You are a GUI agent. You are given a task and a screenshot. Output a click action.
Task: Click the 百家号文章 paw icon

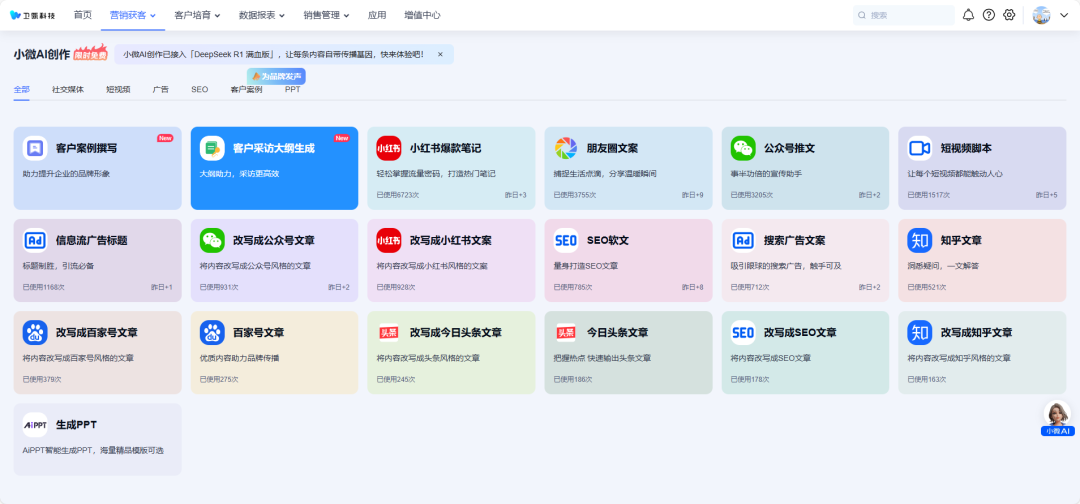212,332
